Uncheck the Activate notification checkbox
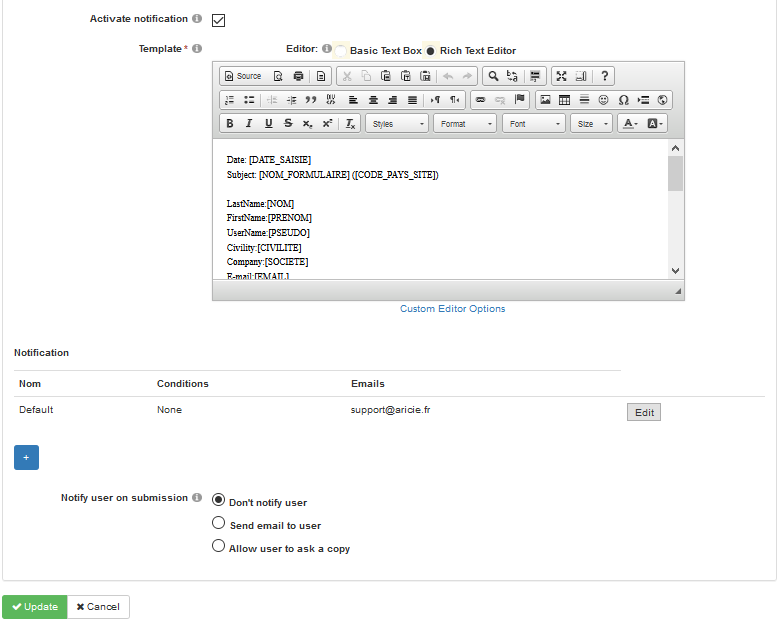Viewport: 781px width, 622px height. 218,20
